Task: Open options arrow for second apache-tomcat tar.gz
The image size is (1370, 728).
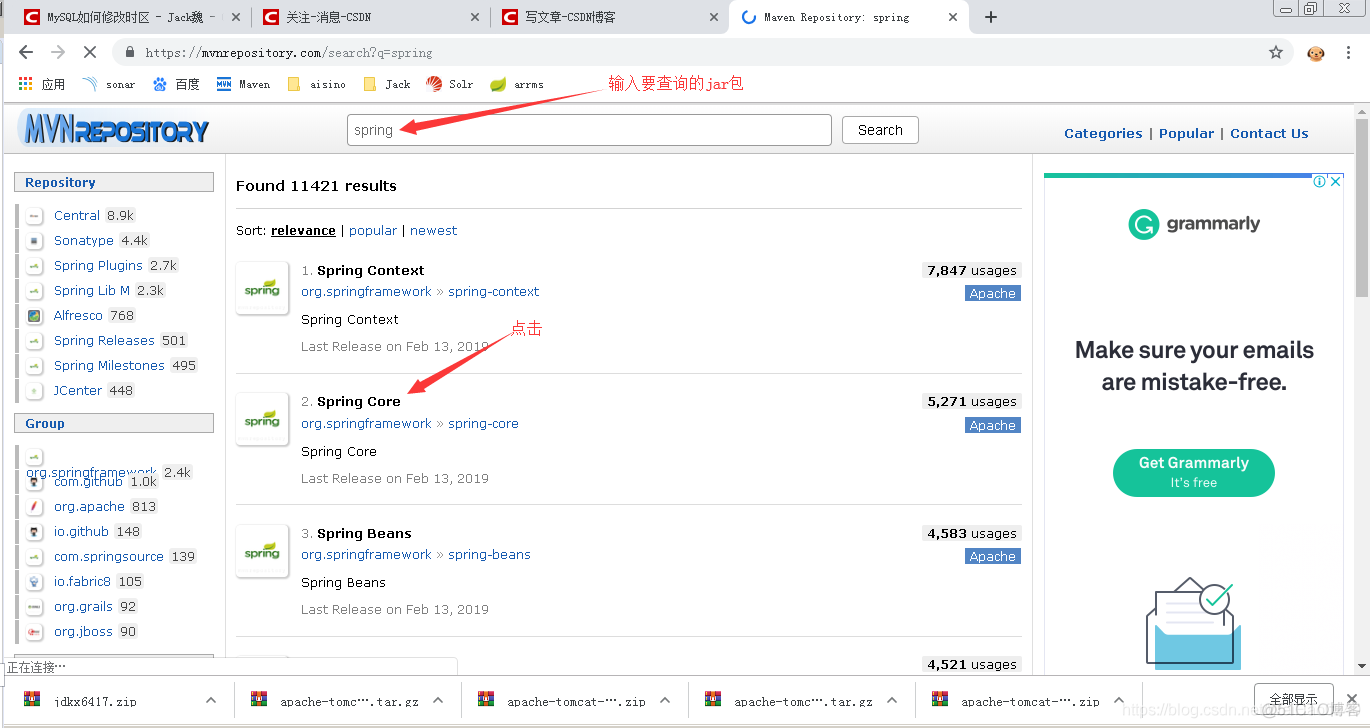Action: point(892,701)
